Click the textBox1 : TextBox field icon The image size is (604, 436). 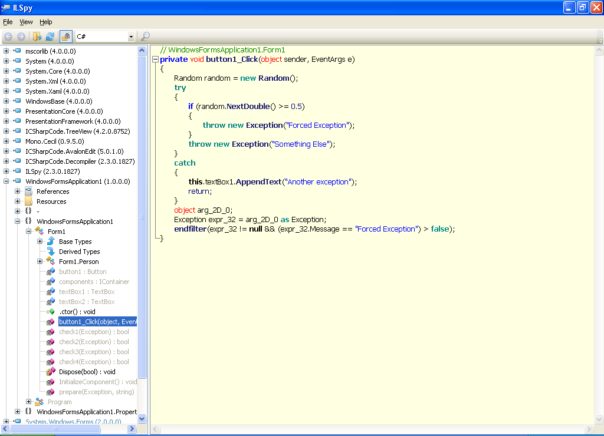point(50,292)
